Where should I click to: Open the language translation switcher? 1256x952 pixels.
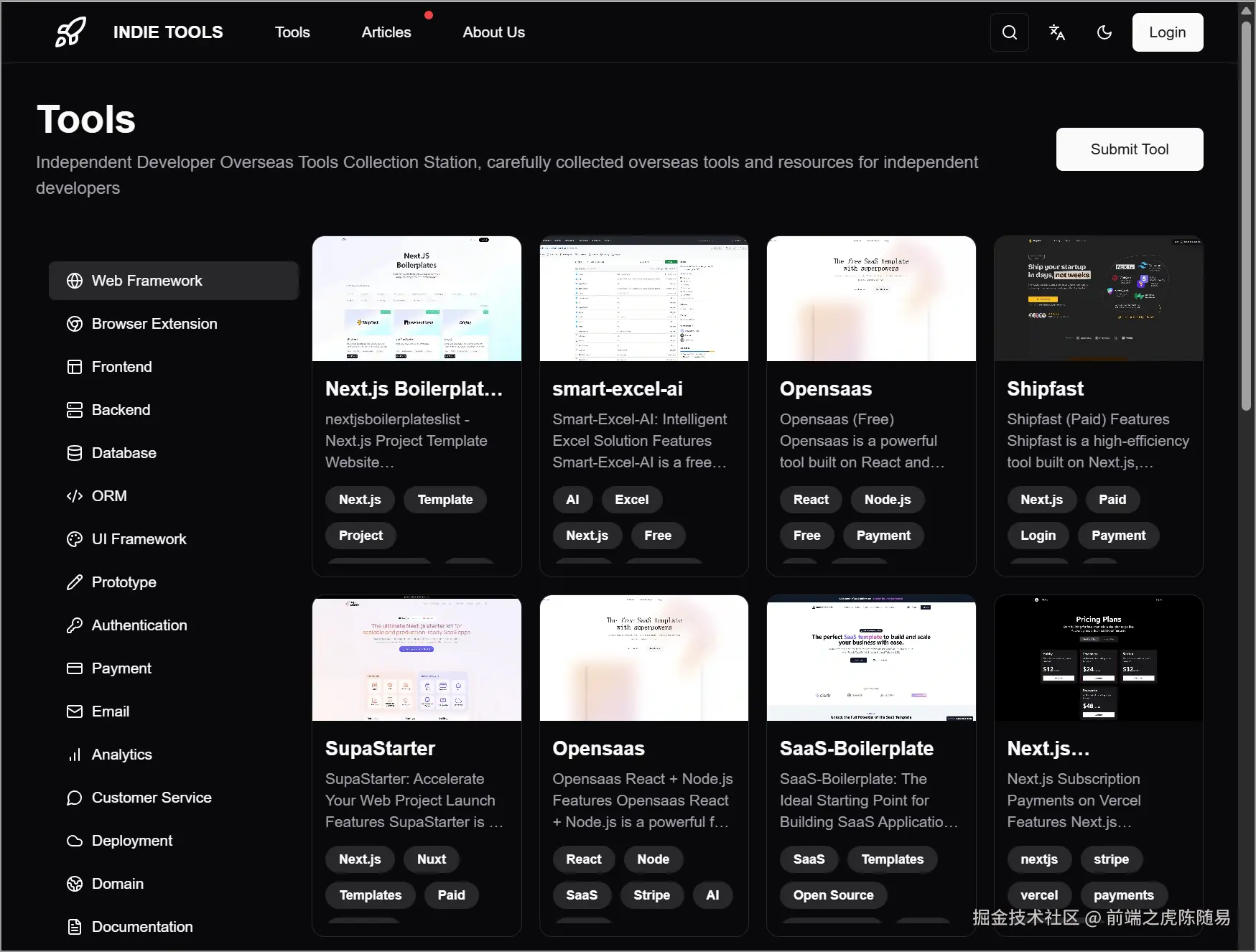coord(1057,32)
